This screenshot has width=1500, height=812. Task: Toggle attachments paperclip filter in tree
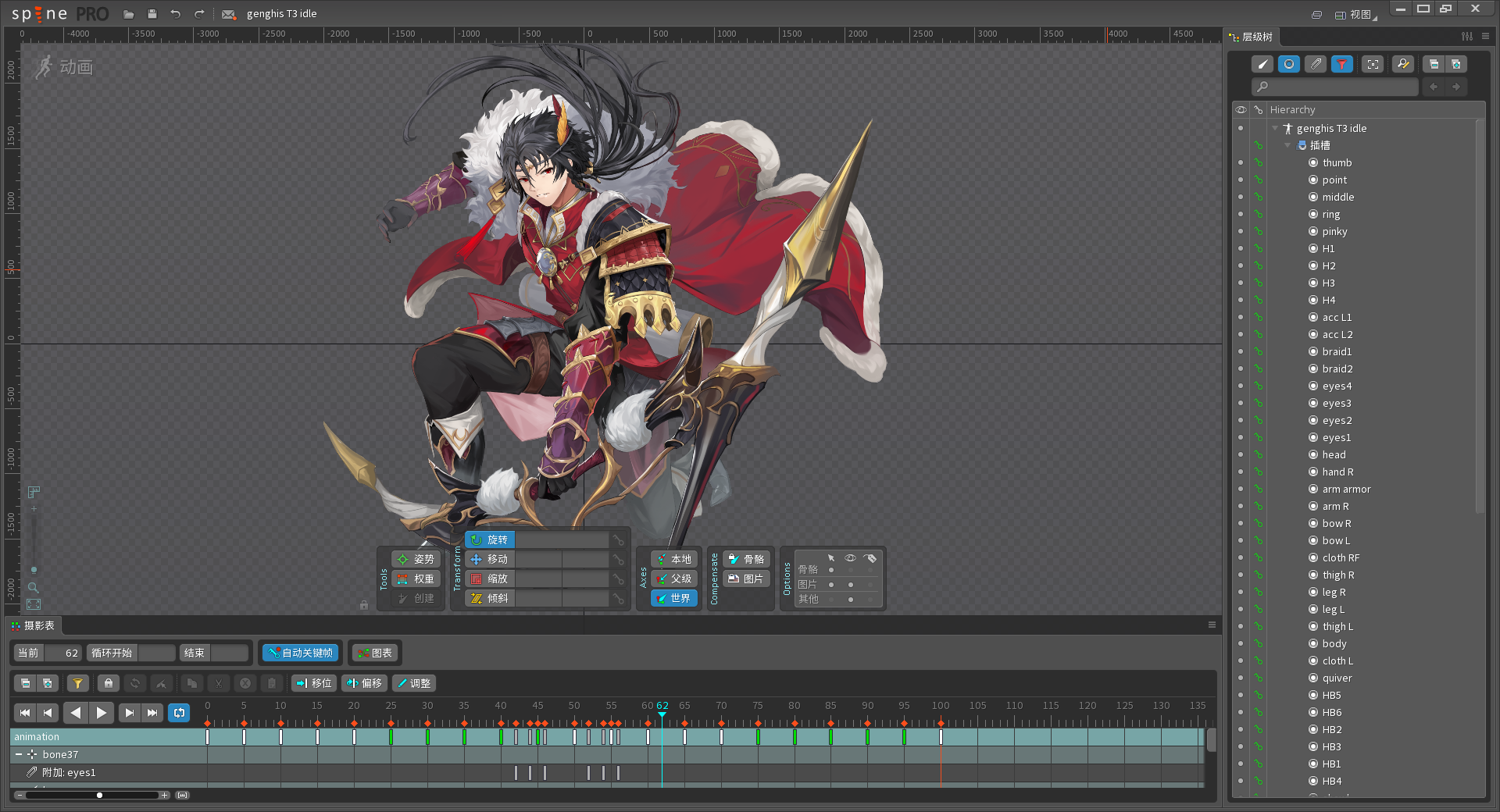coord(1316,64)
